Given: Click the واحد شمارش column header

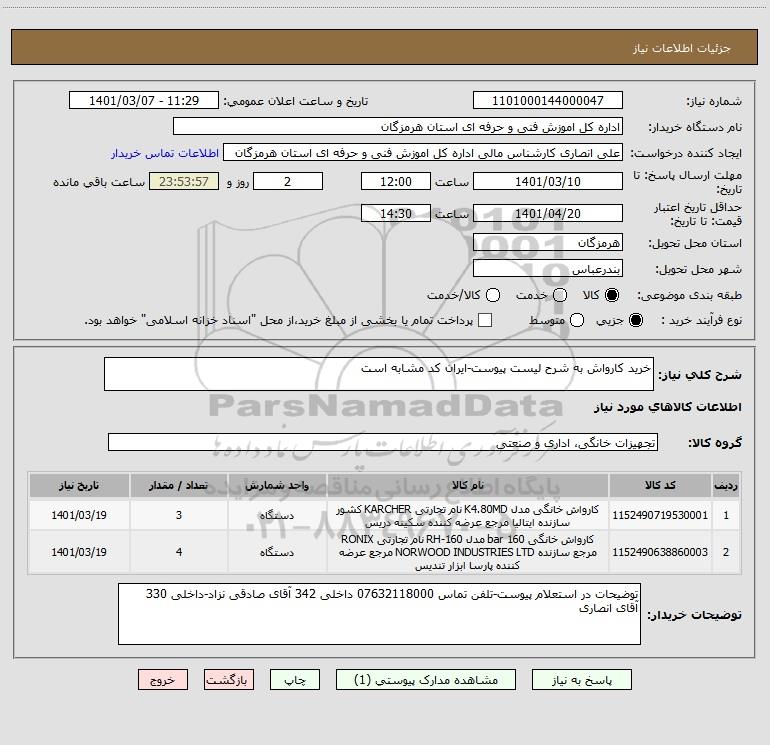Looking at the screenshot, I should click(x=277, y=485).
